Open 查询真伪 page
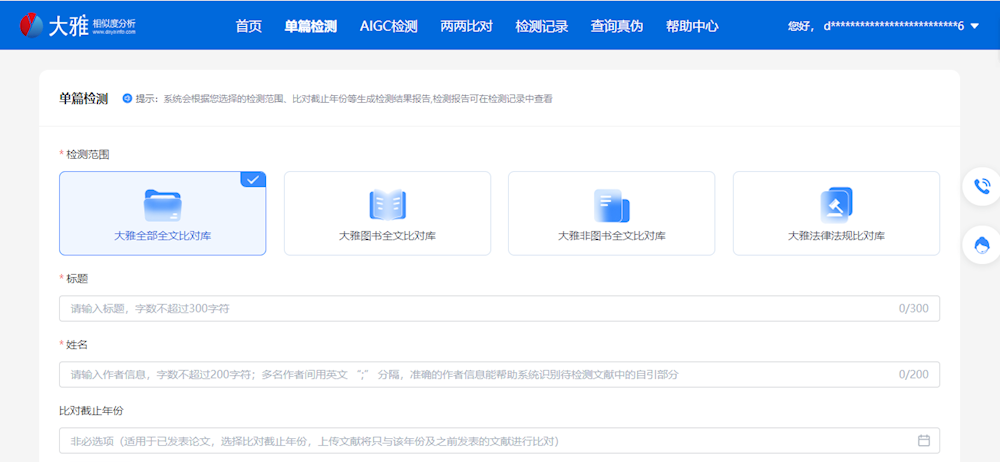This screenshot has height=462, width=1000. pos(617,27)
